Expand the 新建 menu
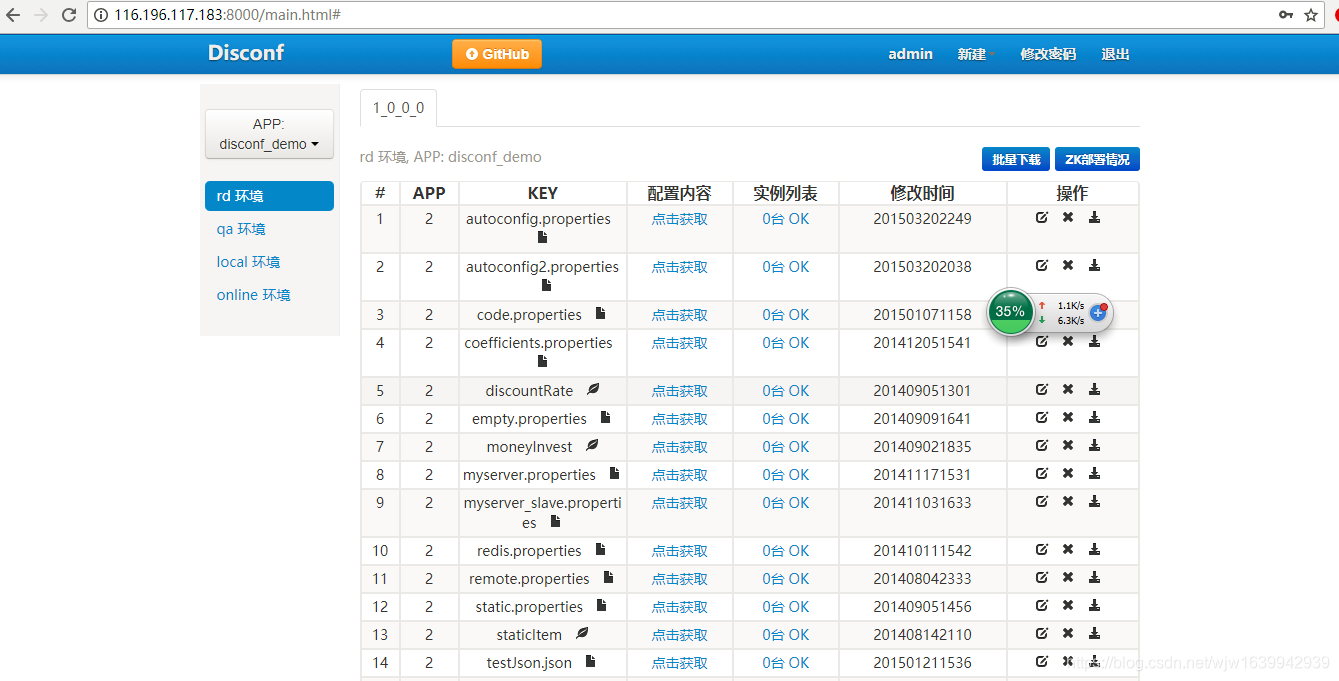 976,54
